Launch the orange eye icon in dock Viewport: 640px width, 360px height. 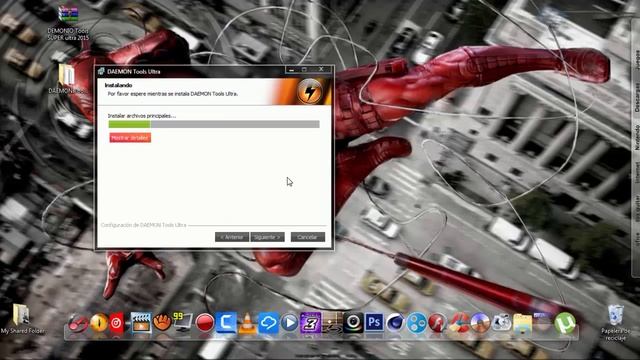(x=99, y=323)
